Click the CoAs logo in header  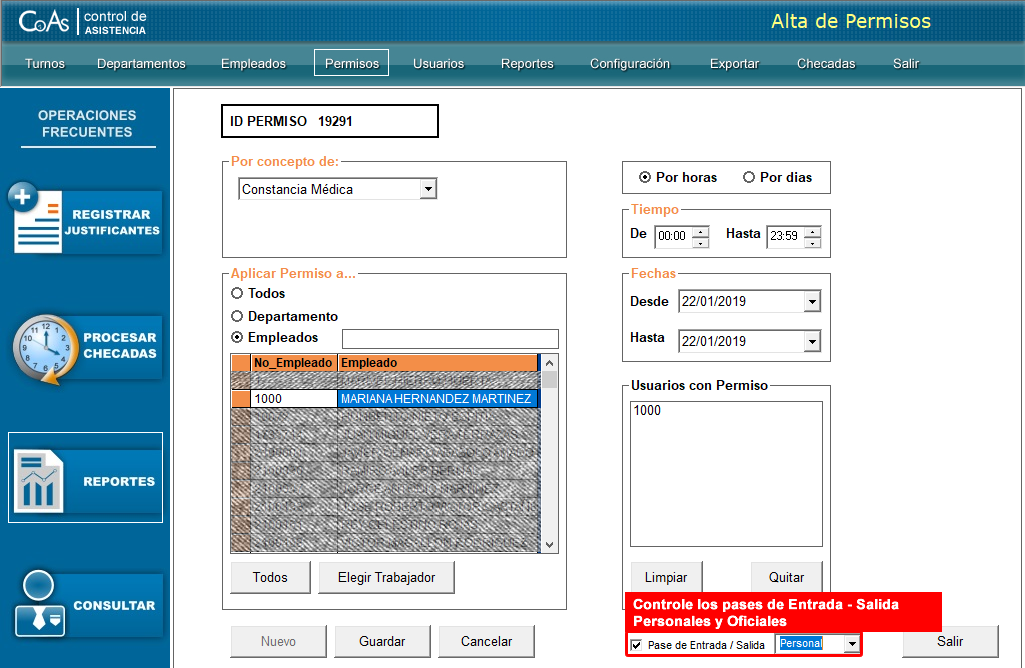44,21
